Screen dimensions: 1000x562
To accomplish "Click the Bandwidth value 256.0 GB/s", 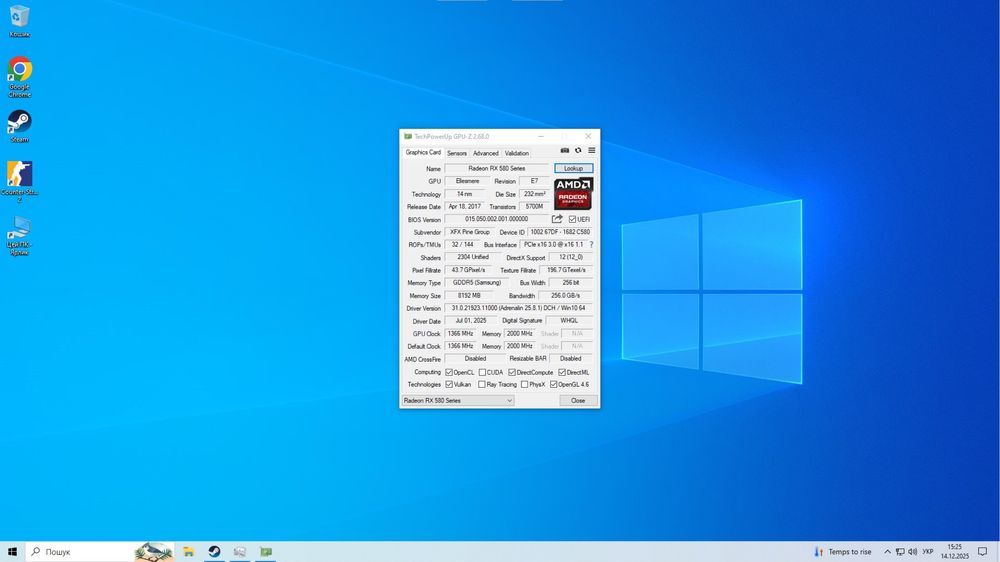I will click(566, 295).
